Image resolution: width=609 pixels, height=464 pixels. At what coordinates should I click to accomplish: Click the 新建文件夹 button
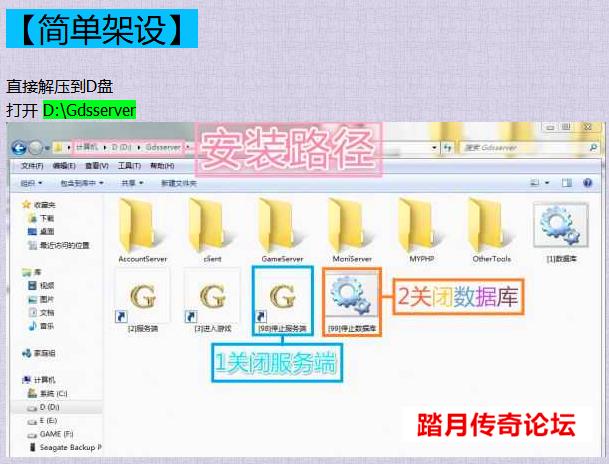coord(180,183)
